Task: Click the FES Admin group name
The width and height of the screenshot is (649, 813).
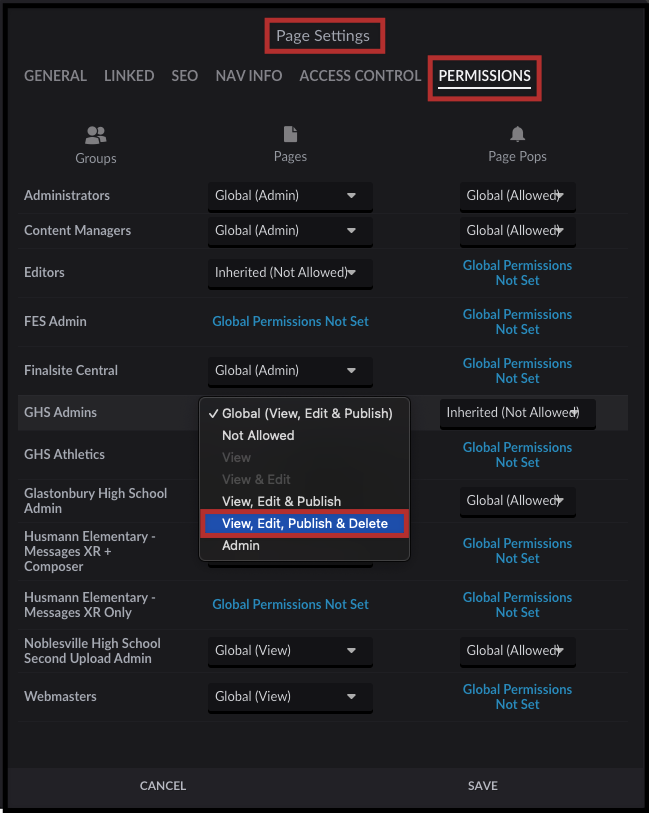Action: click(x=55, y=321)
